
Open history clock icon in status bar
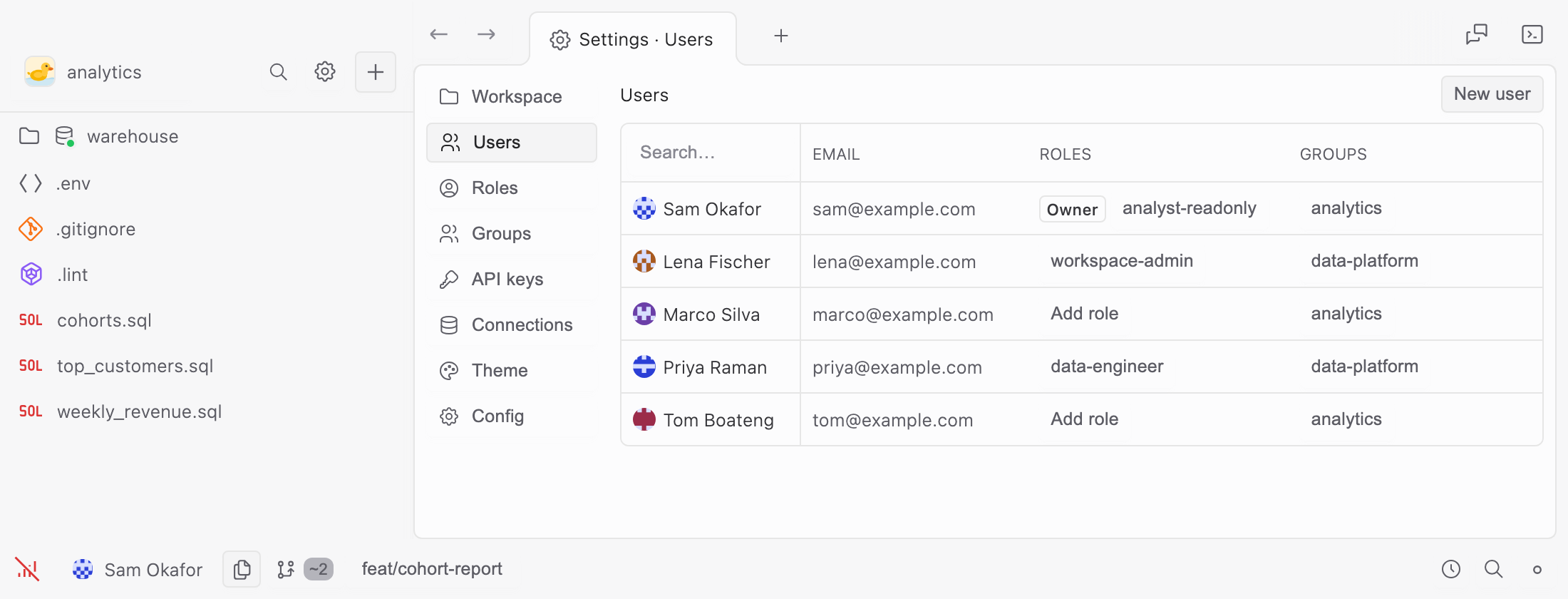coord(1451,569)
